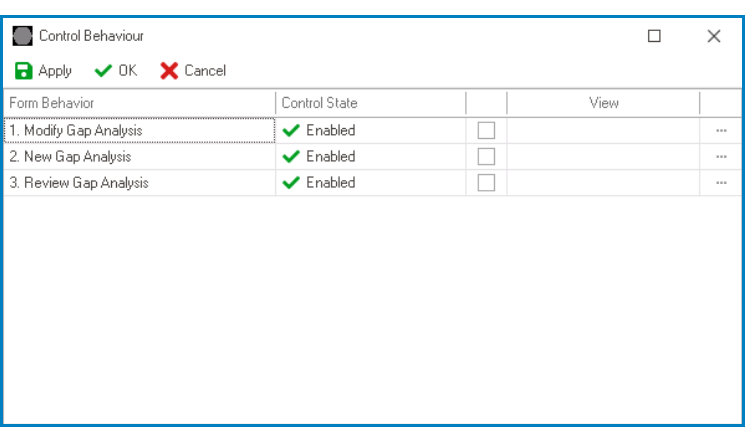Open ellipsis menu for New Gap Analysis
745x427 pixels.
[x=721, y=157]
